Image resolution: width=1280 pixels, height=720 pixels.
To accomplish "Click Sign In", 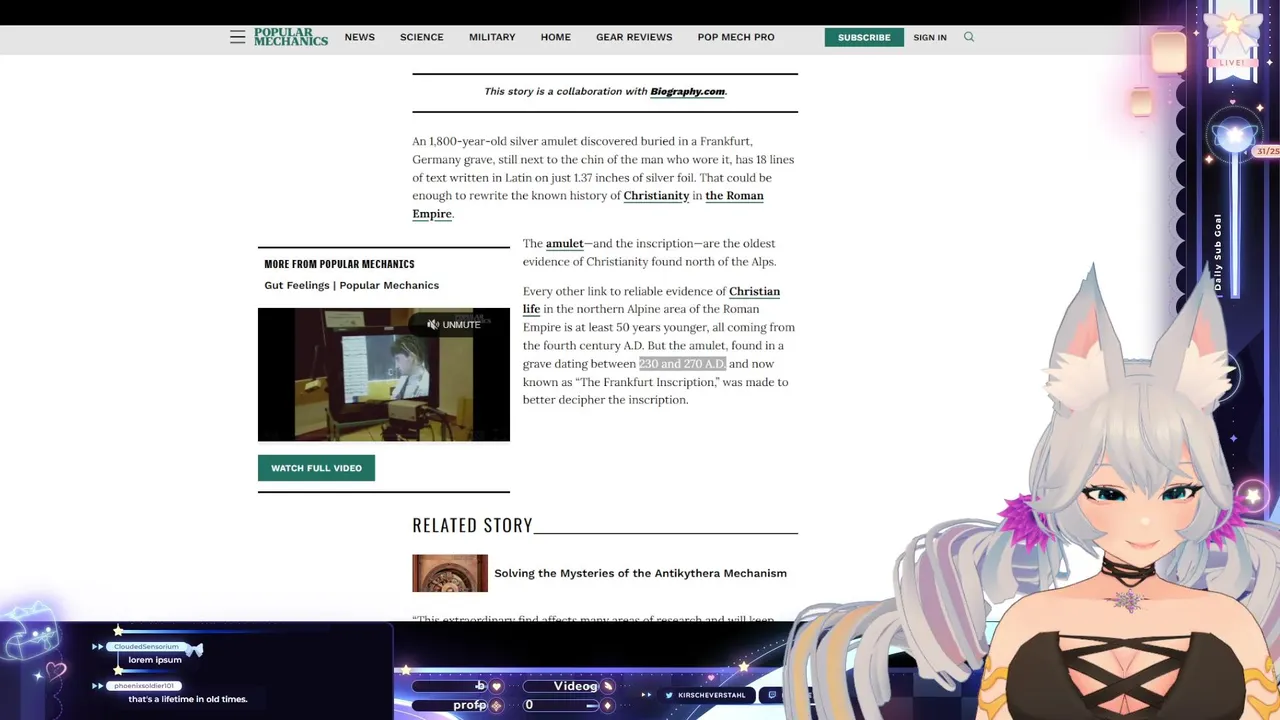I will [x=930, y=37].
